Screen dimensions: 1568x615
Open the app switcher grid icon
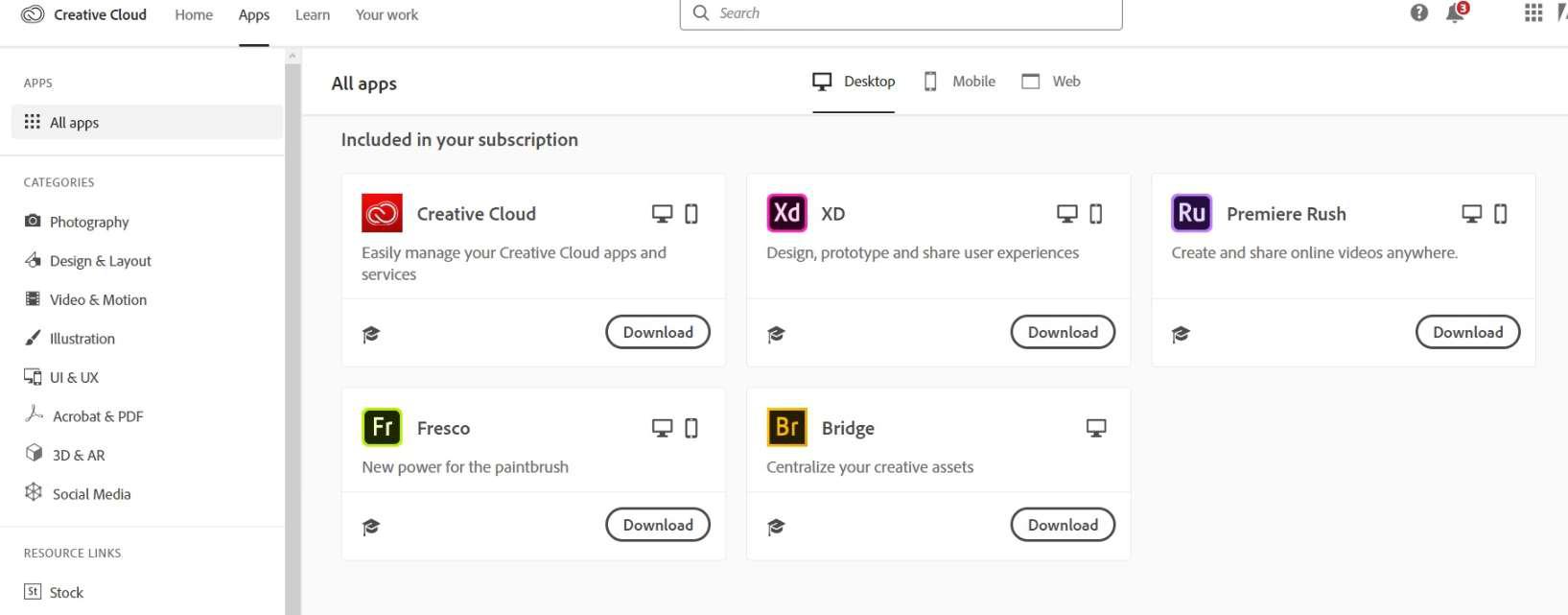pyautogui.click(x=1533, y=13)
